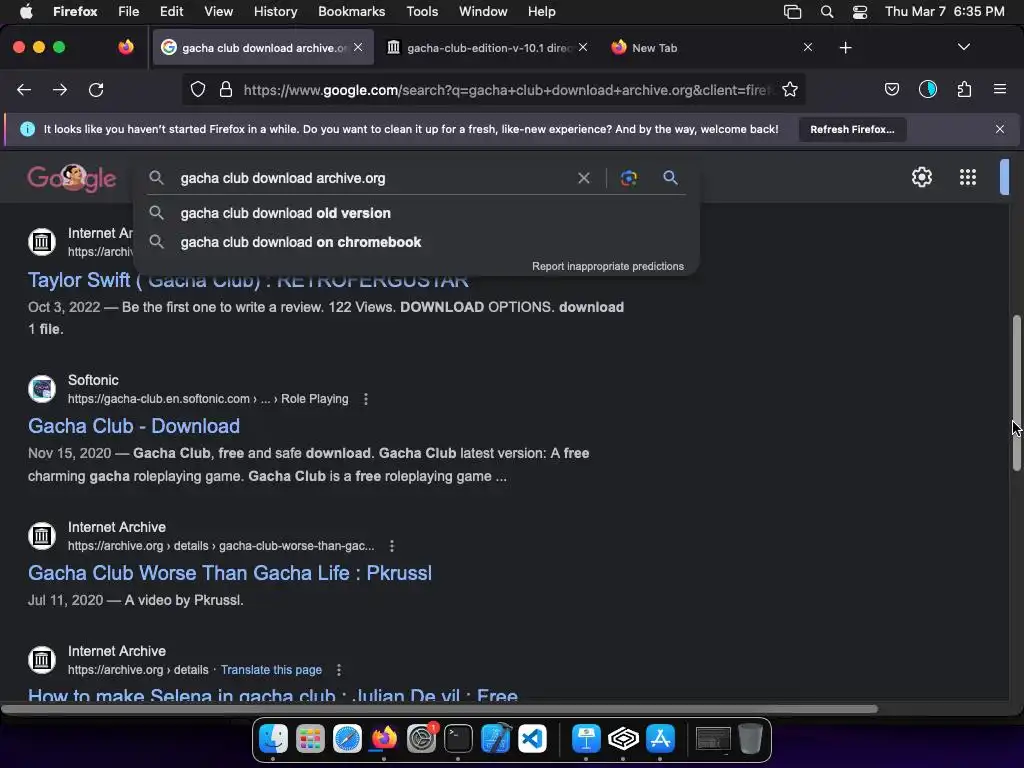1024x768 pixels.
Task: Open the tracking protection shield icon
Action: point(197,89)
